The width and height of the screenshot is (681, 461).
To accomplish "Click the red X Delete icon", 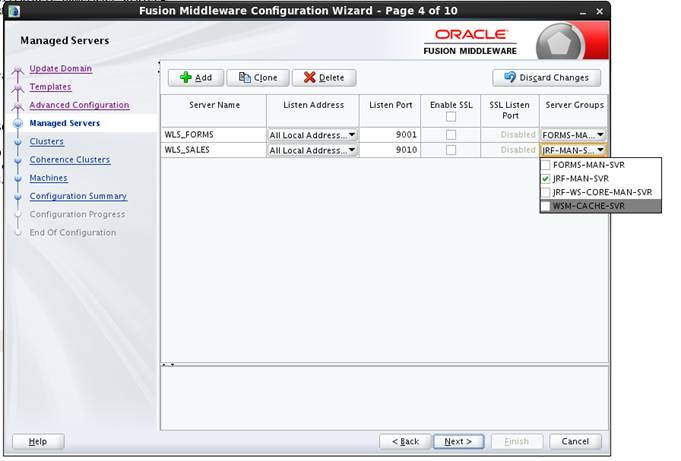I will pyautogui.click(x=310, y=77).
